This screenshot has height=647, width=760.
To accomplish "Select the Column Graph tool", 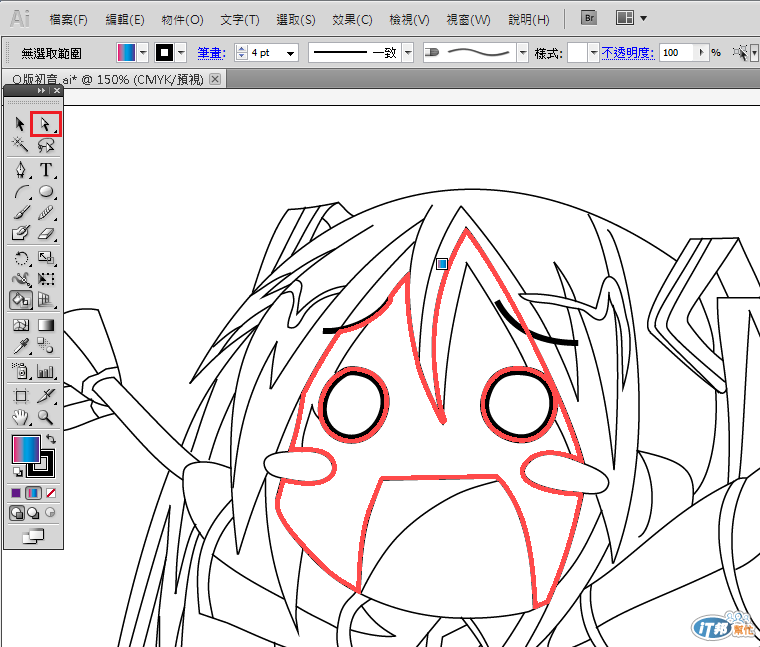I will pyautogui.click(x=46, y=371).
